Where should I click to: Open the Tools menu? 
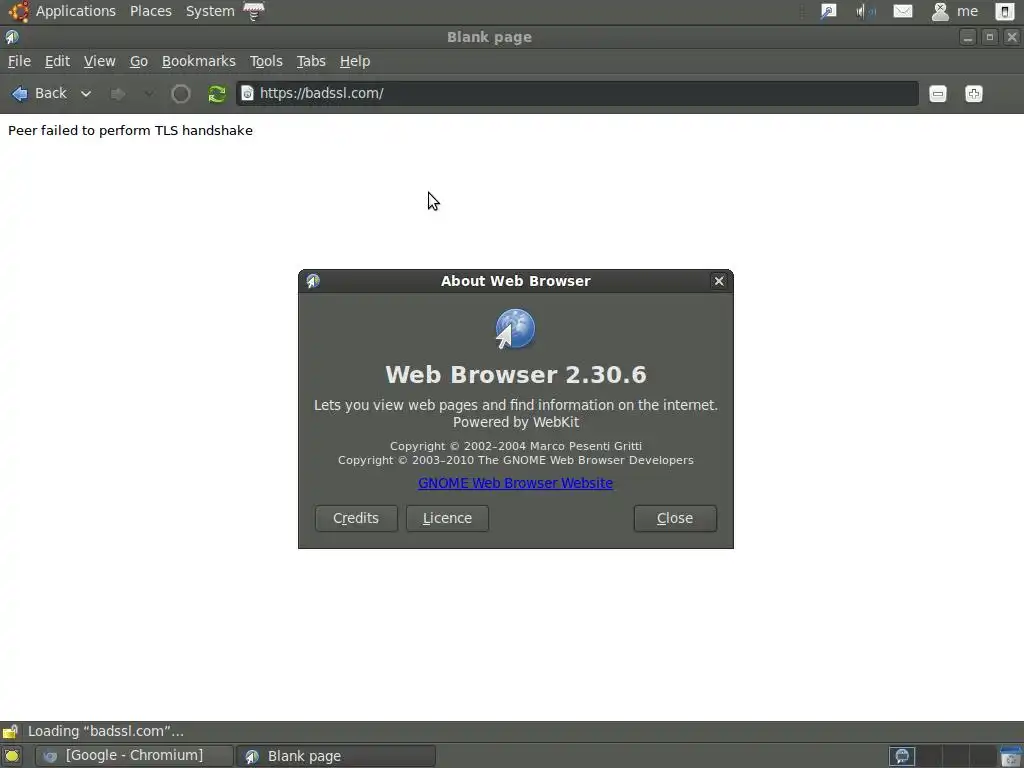[266, 61]
